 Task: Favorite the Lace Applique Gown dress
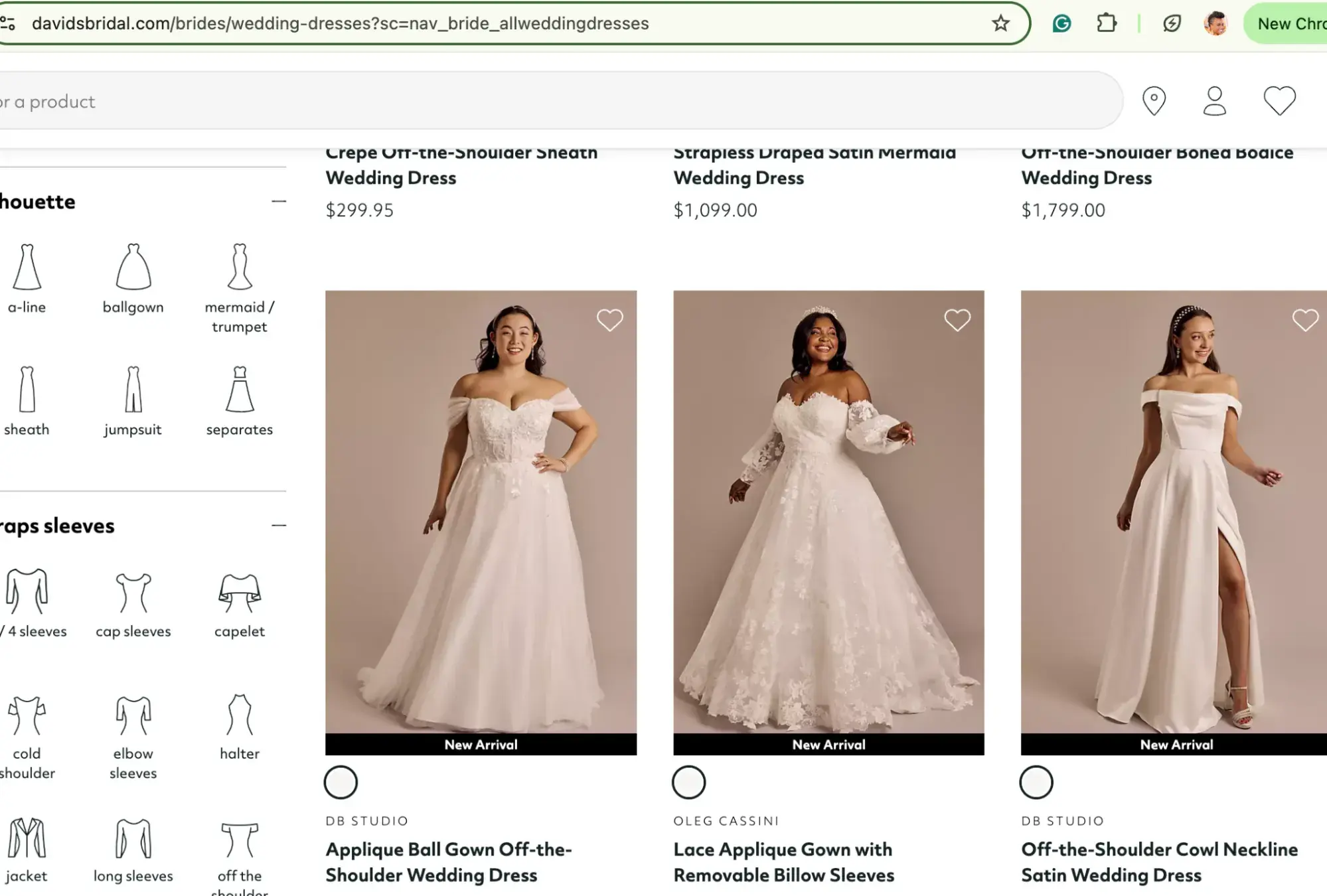957,321
